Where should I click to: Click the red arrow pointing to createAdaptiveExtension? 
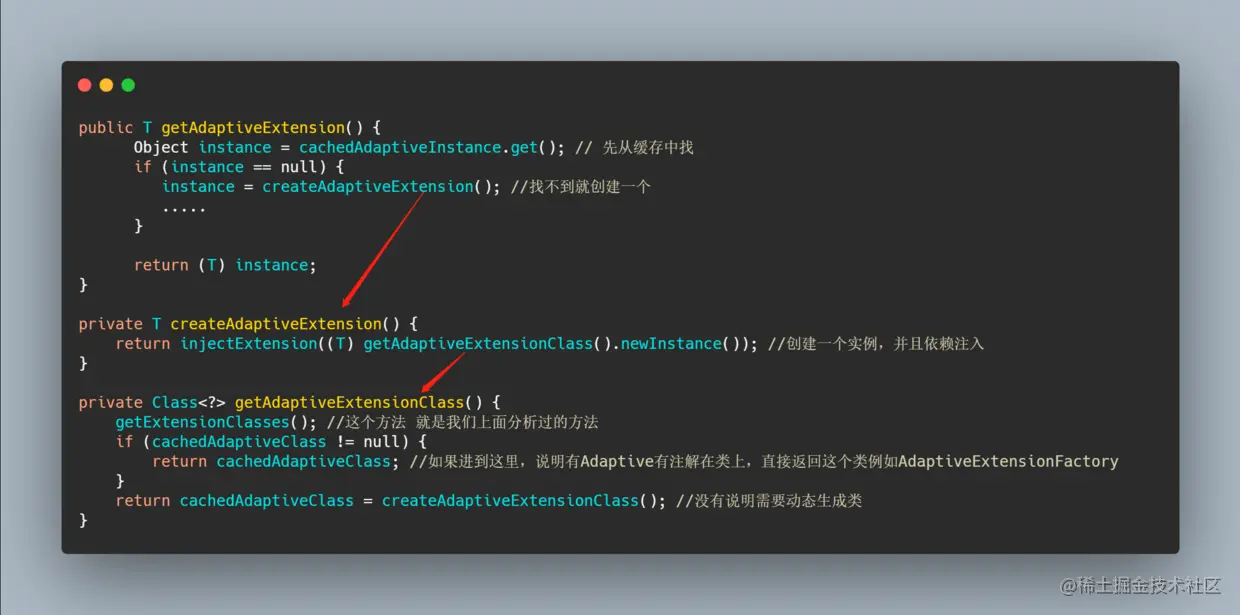[382, 250]
